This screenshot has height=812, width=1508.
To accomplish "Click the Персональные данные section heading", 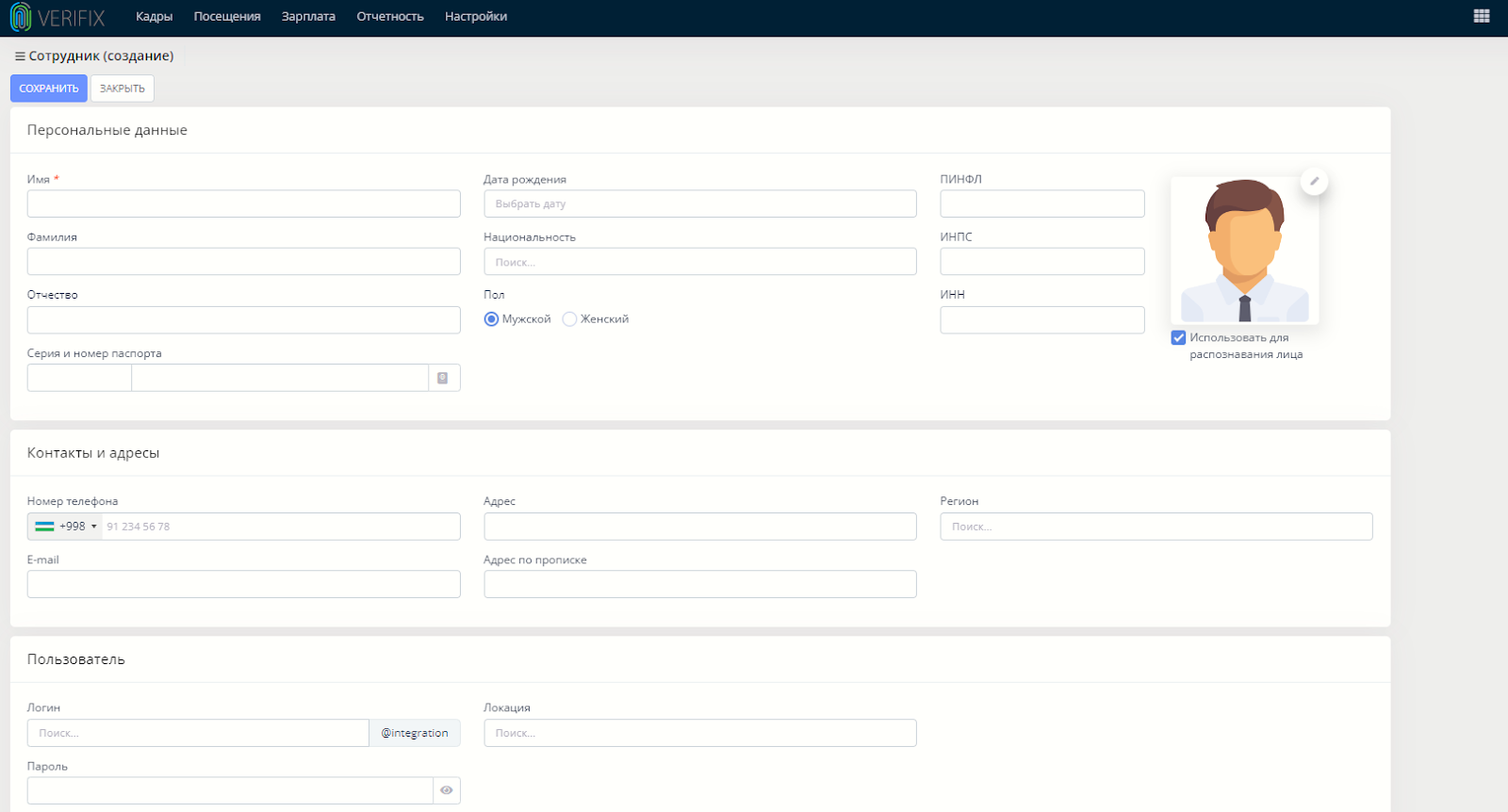I will point(107,130).
